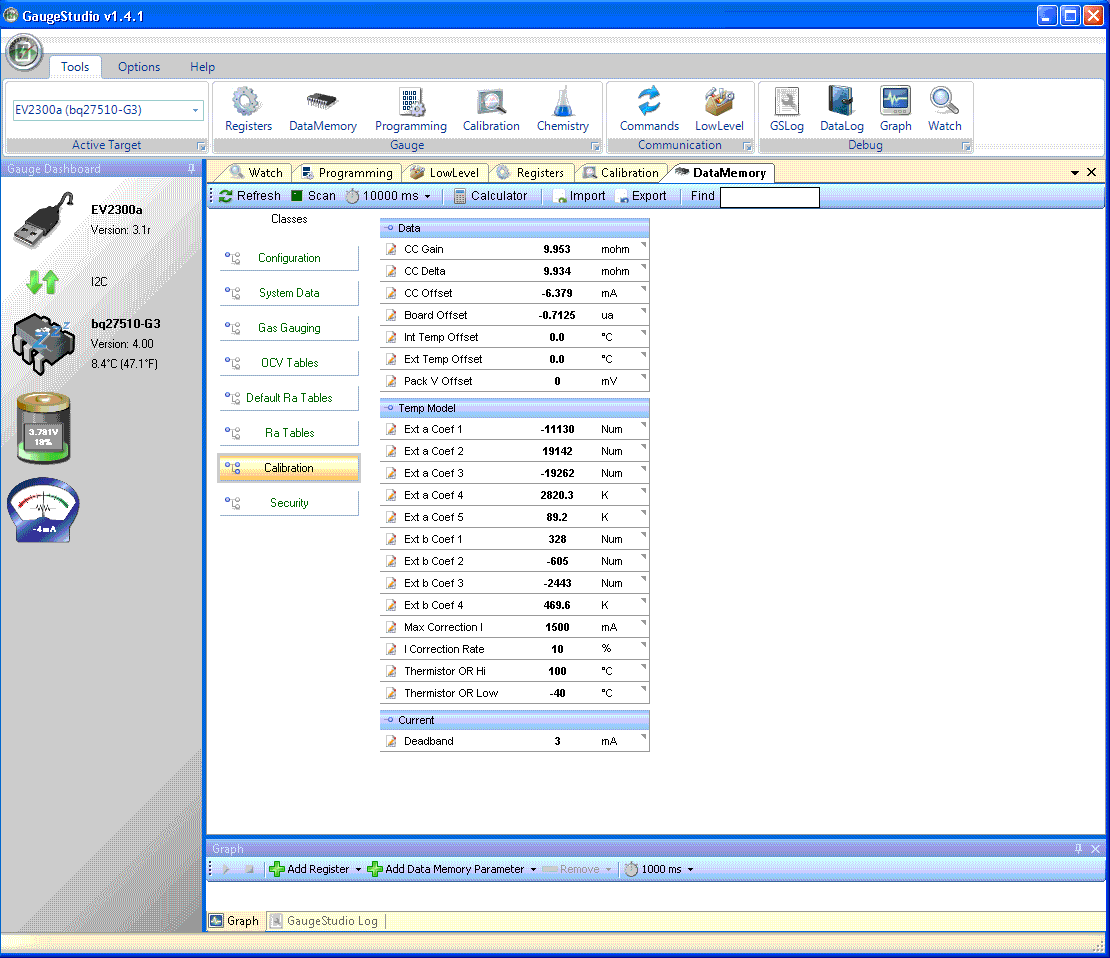Screen dimensions: 1110x958
Task: Click the edit icon beside Max Correction I
Action: (391, 627)
